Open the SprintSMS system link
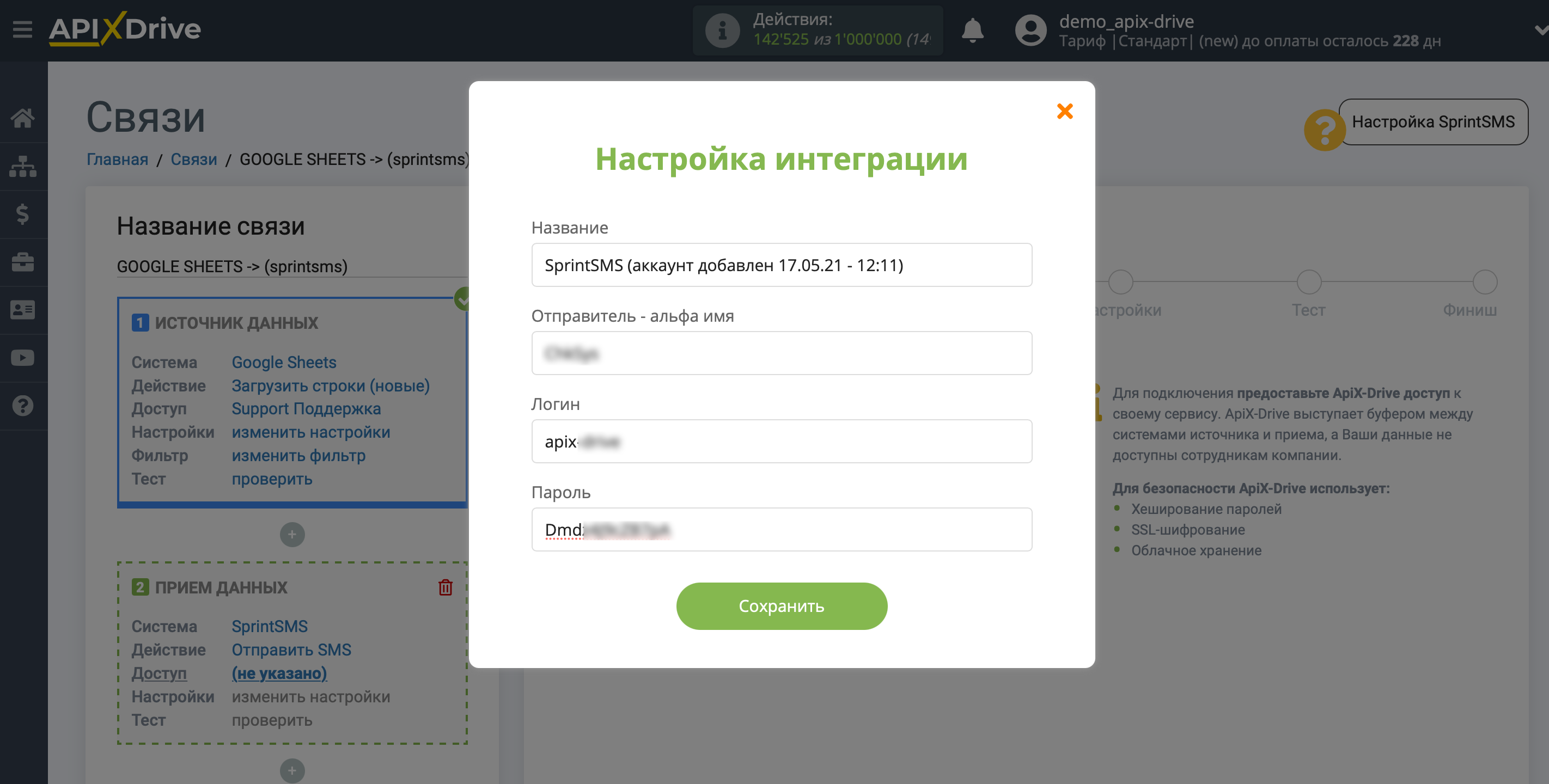This screenshot has width=1549, height=784. [270, 627]
